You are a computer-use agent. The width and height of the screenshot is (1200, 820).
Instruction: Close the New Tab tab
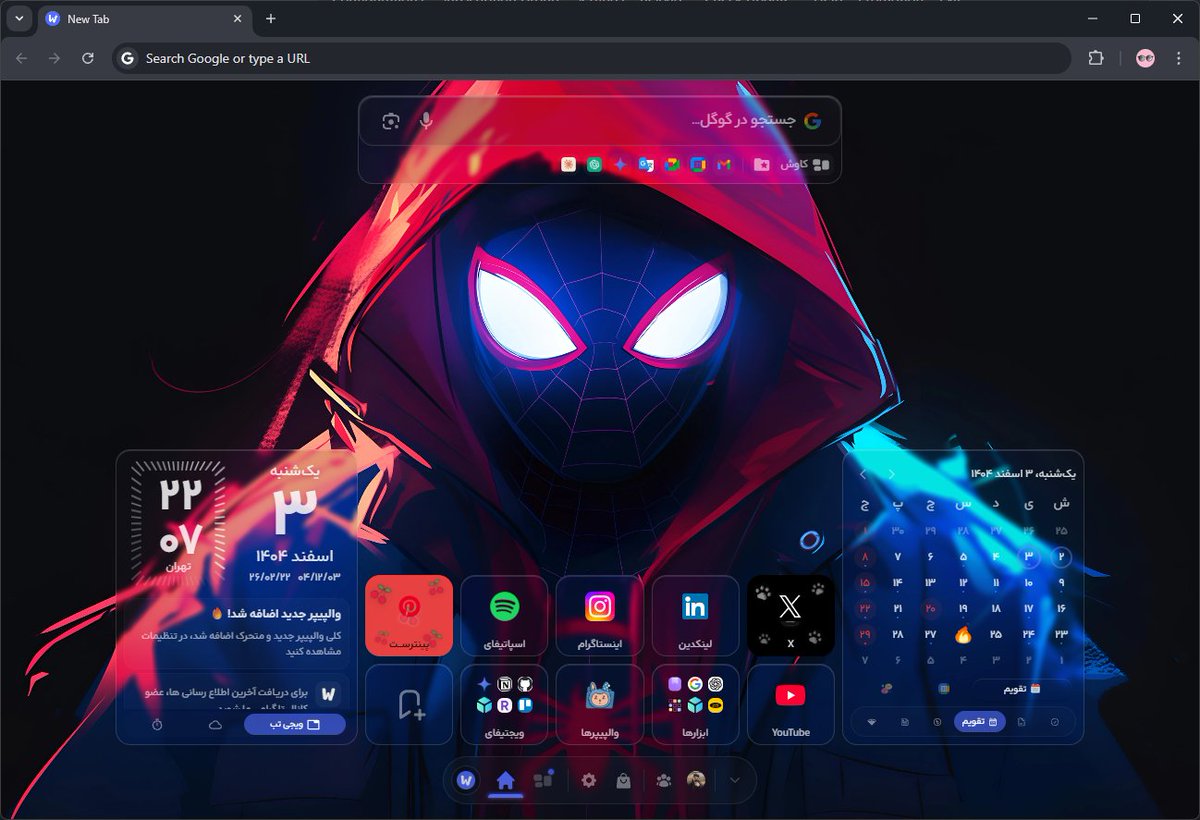(x=238, y=18)
